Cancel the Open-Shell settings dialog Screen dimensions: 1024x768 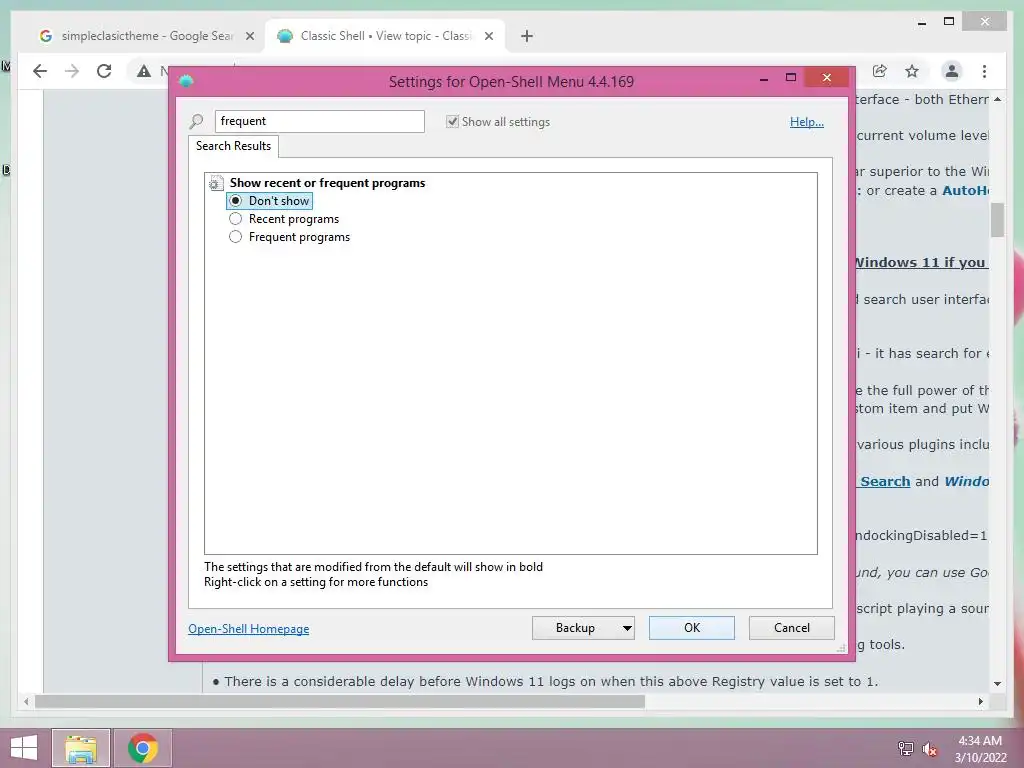(792, 628)
